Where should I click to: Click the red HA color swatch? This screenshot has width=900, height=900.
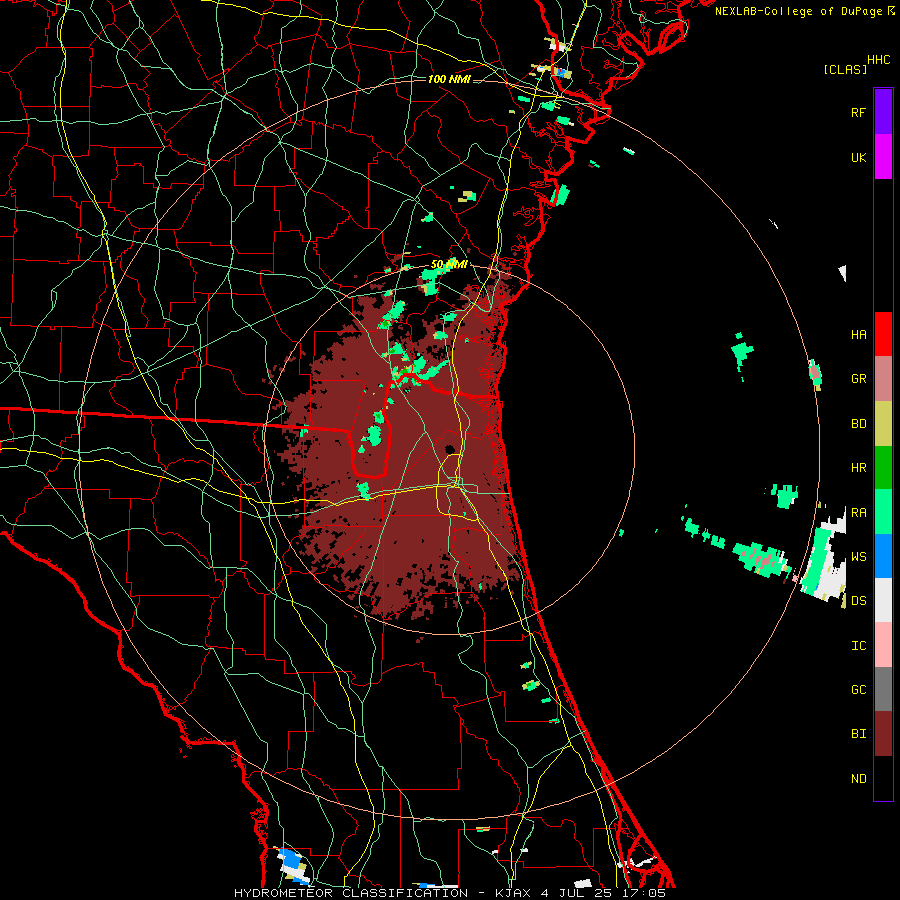click(883, 334)
